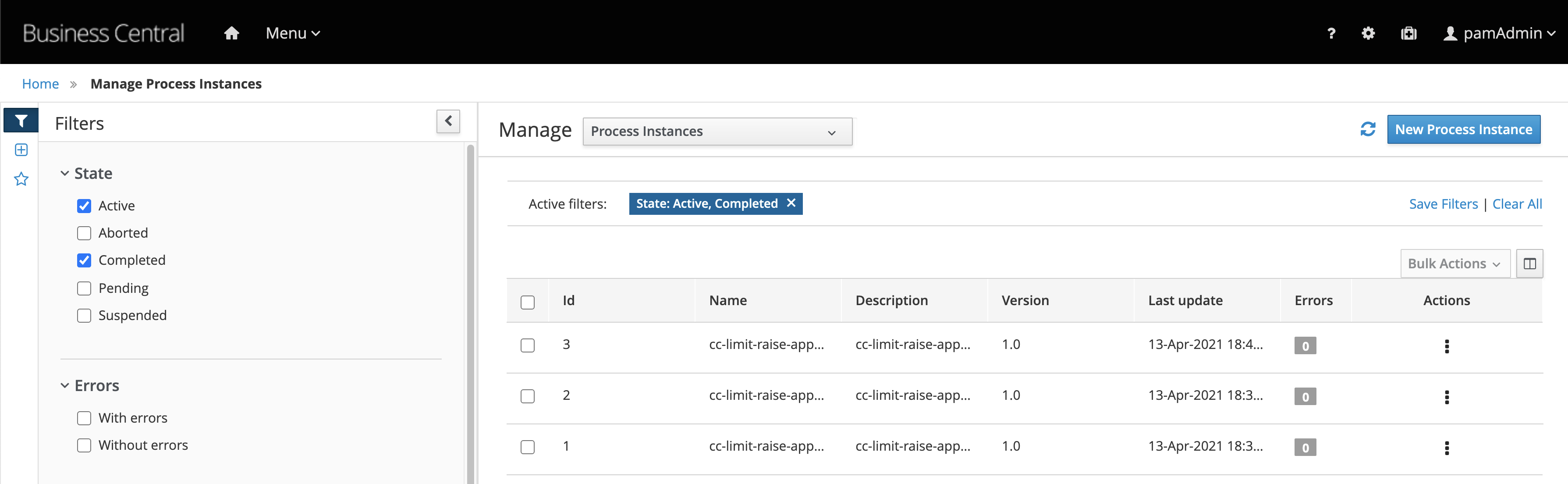Viewport: 1568px width, 484px height.
Task: Open actions kebab menu for instance 2
Action: [1446, 397]
